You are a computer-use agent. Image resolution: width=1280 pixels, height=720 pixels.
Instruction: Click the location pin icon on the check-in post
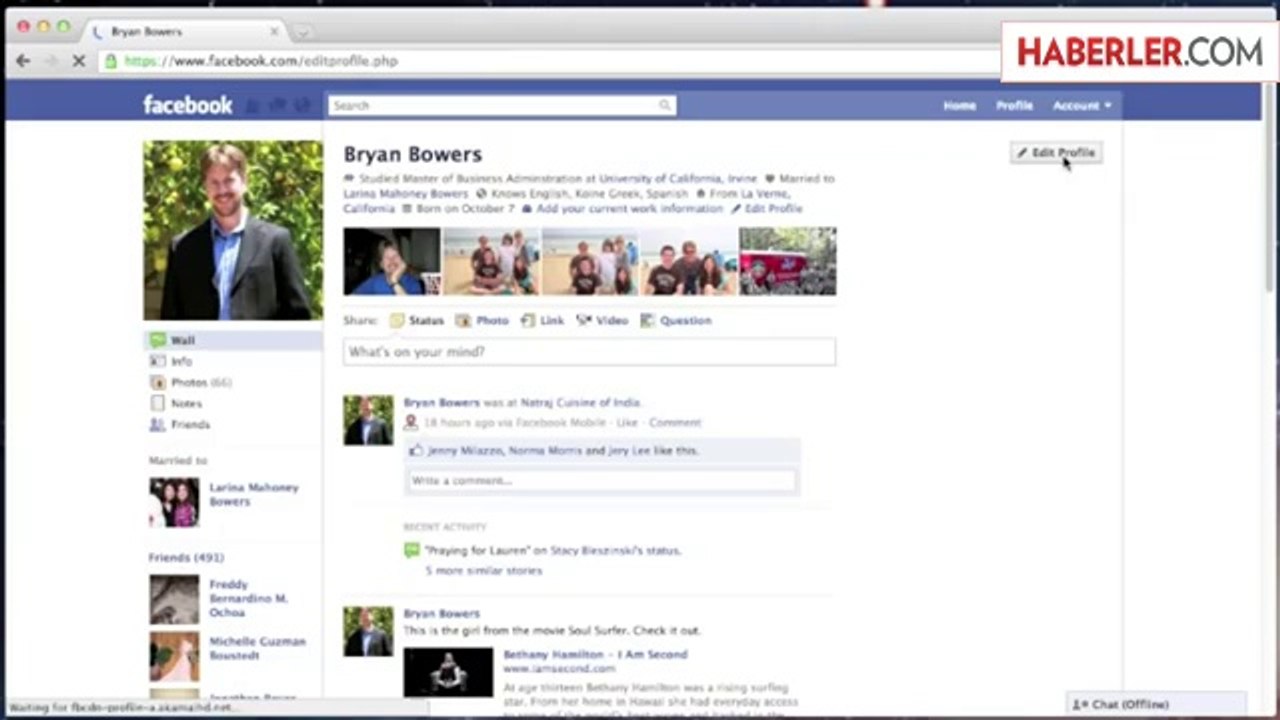pos(411,423)
